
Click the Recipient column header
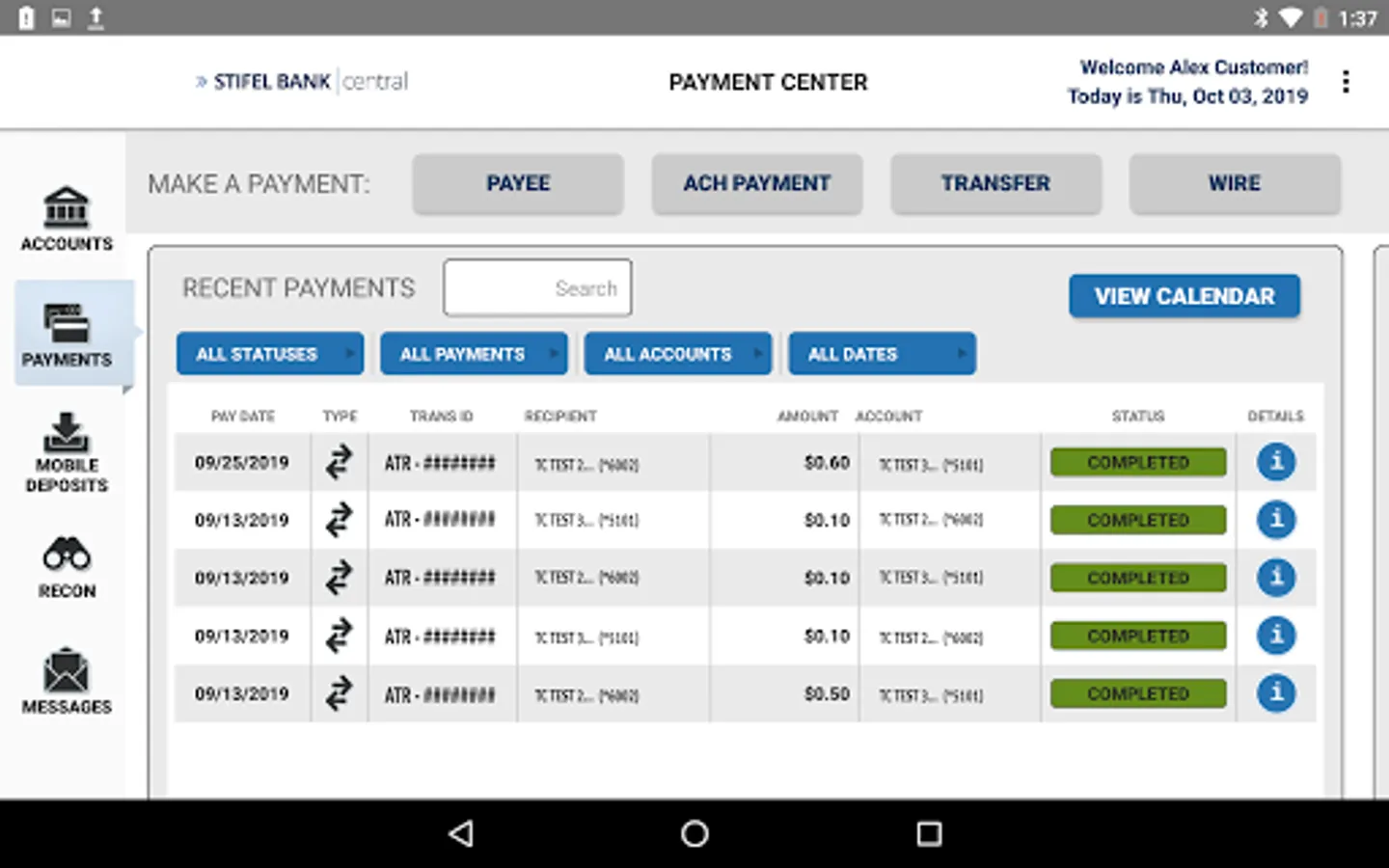[560, 416]
